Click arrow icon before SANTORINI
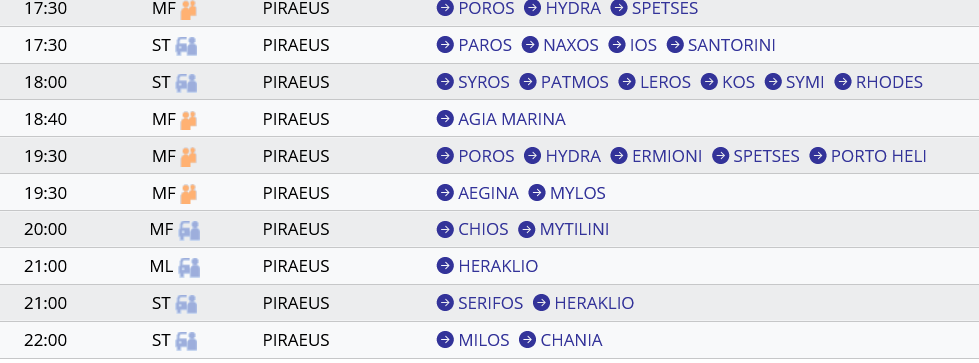This screenshot has width=979, height=363. [675, 45]
